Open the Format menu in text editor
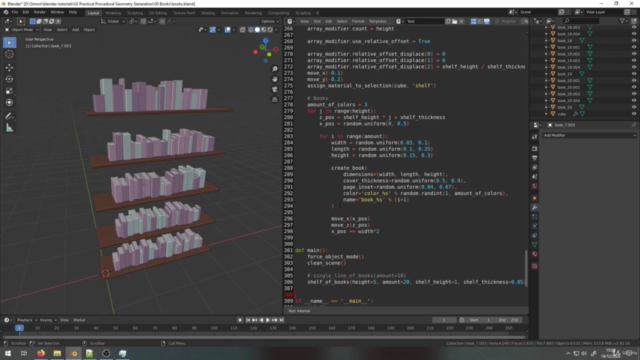The height and width of the screenshot is (360, 640). click(358, 21)
